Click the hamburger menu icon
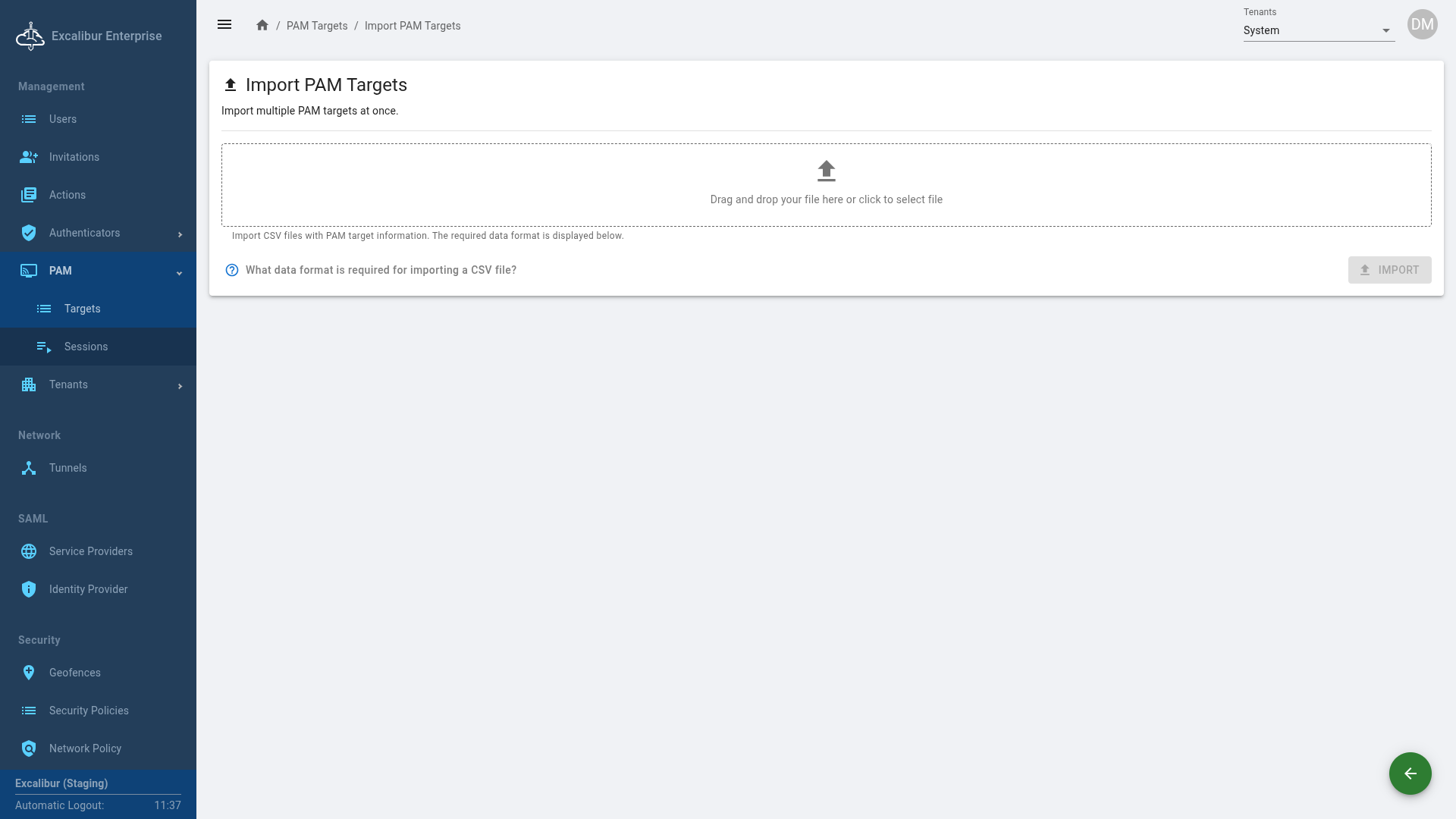 click(x=224, y=25)
